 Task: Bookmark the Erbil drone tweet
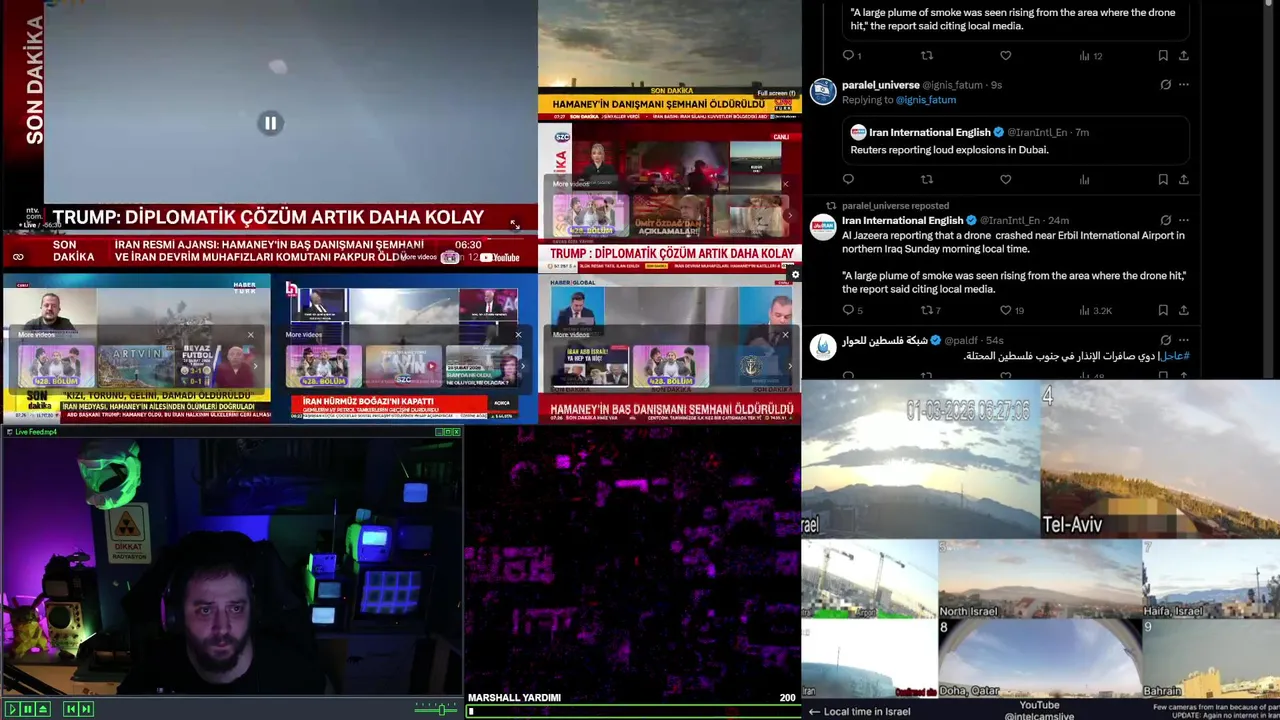tap(1163, 311)
